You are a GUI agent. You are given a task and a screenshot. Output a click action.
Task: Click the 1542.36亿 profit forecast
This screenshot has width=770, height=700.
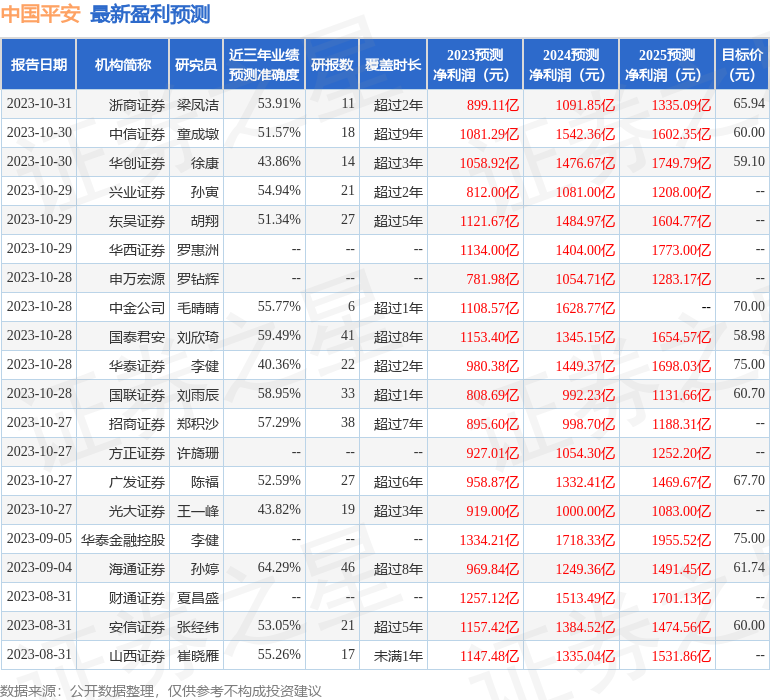[585, 134]
